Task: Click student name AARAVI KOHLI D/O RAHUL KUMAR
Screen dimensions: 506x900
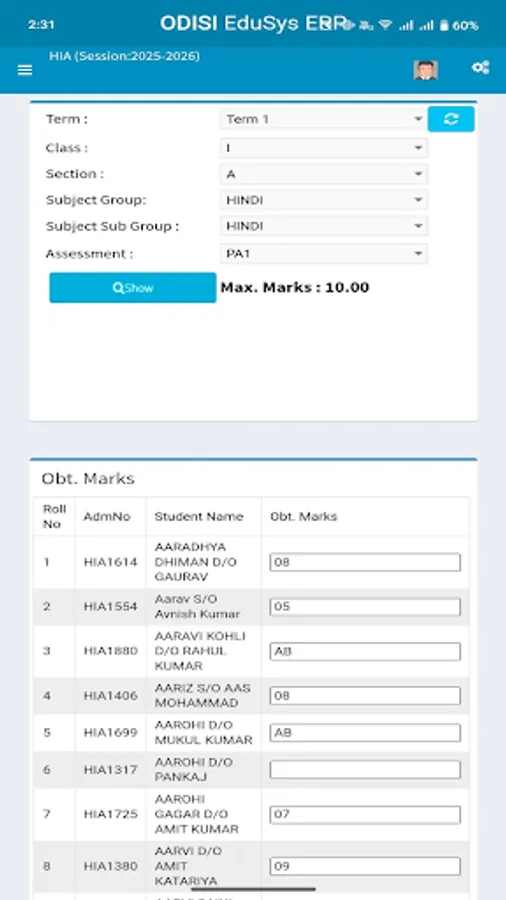Action: click(x=200, y=651)
